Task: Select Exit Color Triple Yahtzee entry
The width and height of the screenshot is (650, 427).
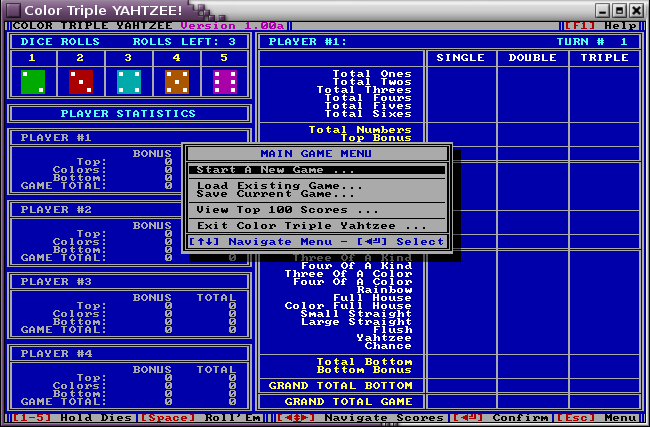Action: 312,226
